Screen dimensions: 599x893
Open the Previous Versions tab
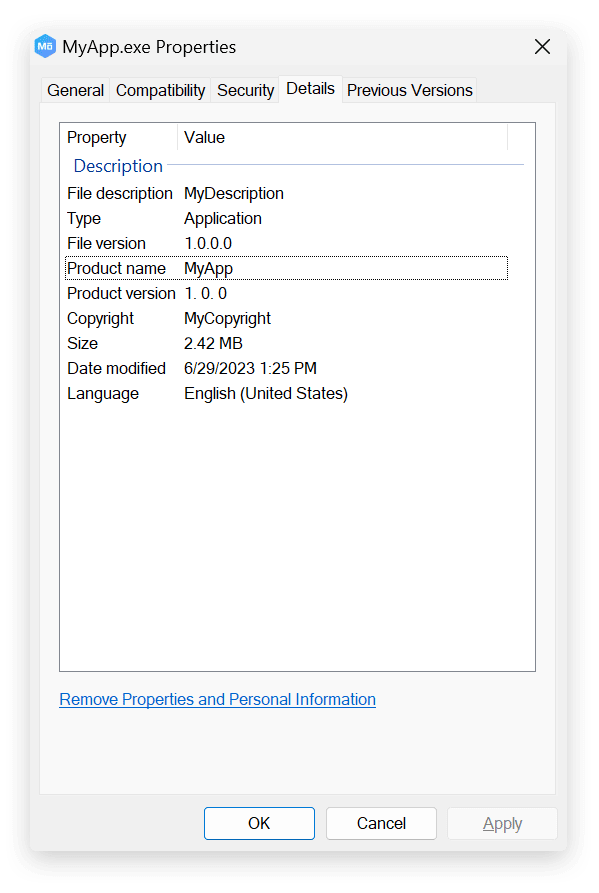[x=409, y=90]
